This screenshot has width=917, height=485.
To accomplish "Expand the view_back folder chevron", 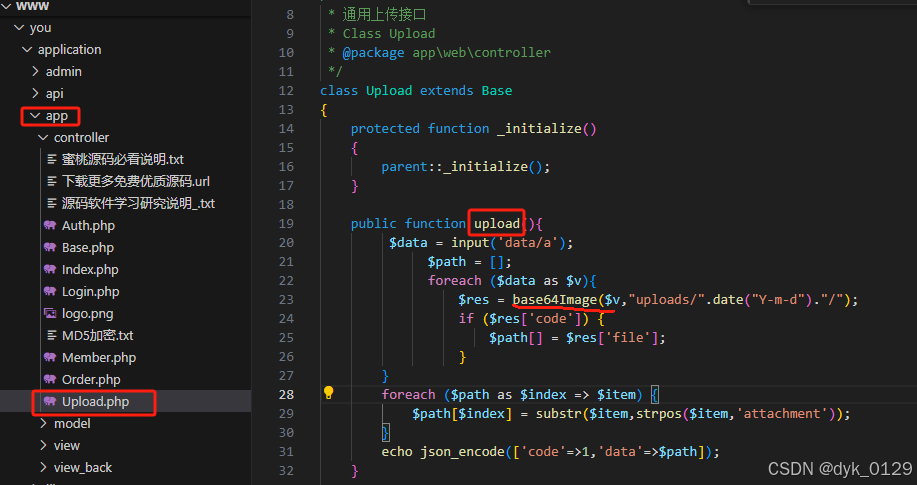I will [x=43, y=467].
